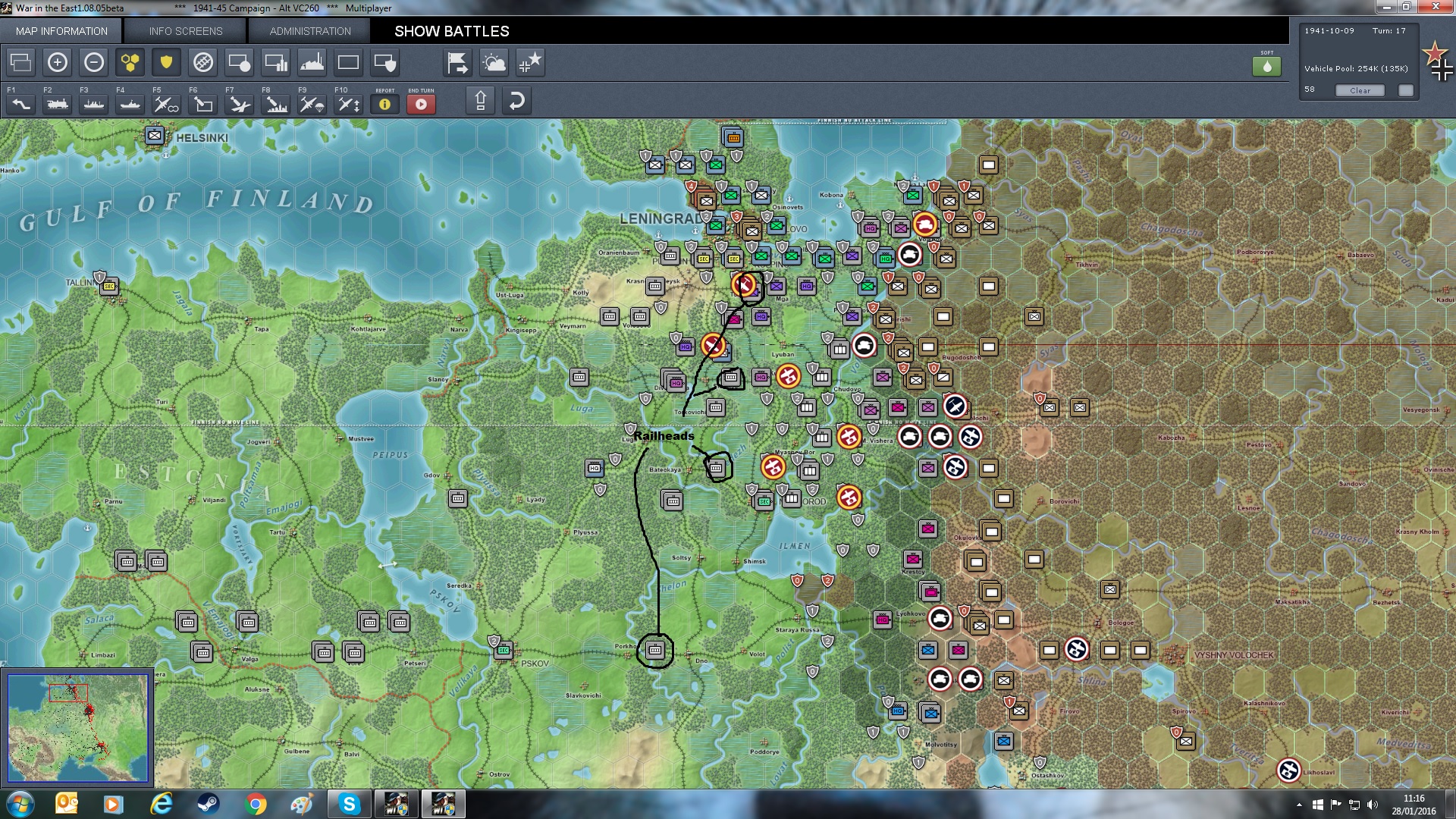Open Outlook from the taskbar

pos(67,804)
